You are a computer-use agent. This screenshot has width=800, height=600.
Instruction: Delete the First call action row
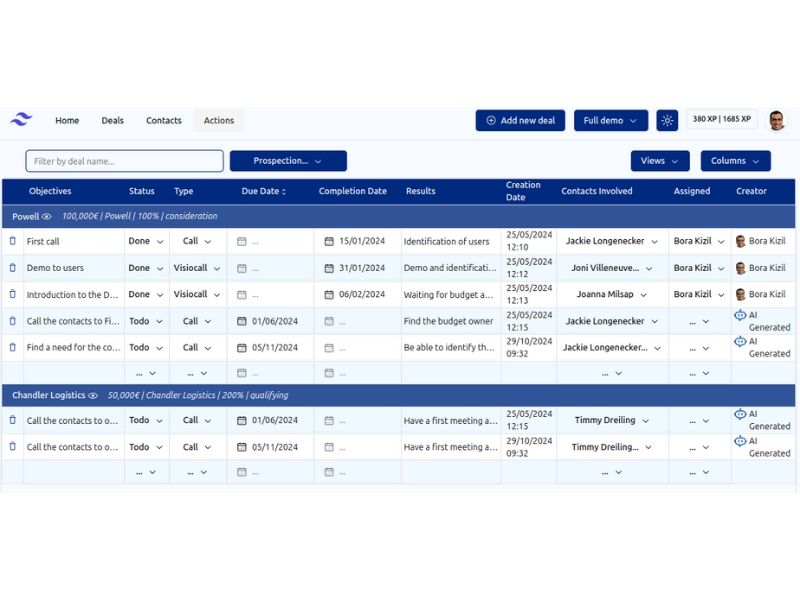[x=13, y=241]
